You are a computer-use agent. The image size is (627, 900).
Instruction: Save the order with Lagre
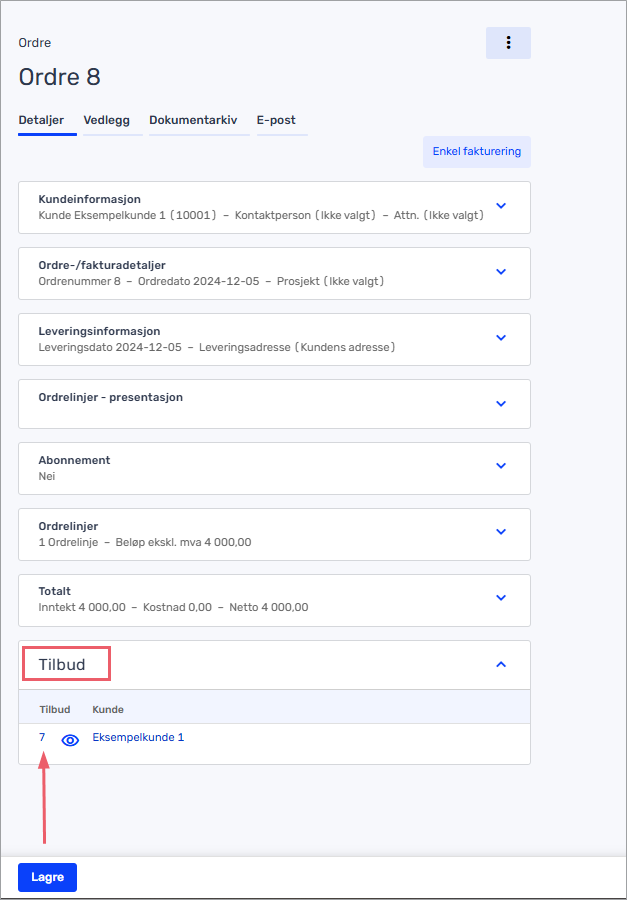(x=48, y=877)
